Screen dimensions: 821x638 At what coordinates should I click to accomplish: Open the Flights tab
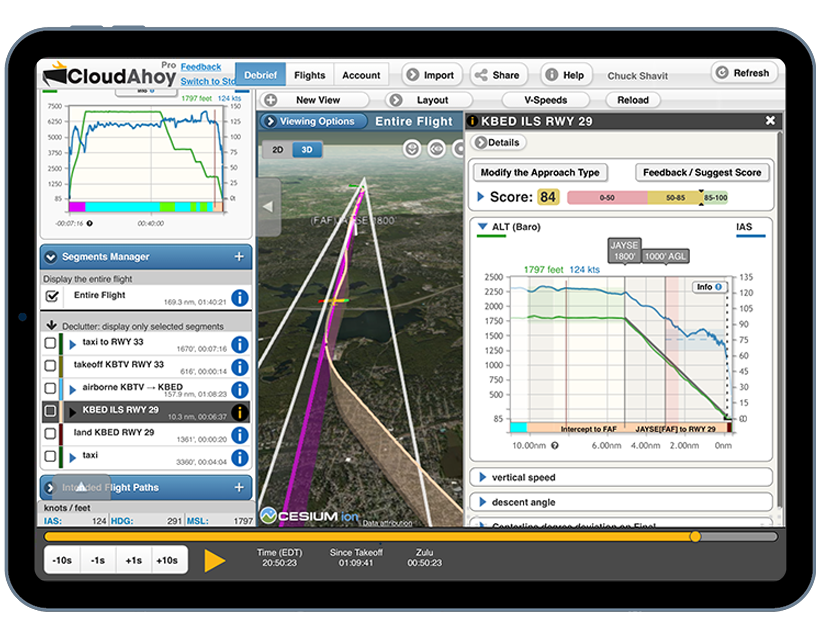[309, 75]
